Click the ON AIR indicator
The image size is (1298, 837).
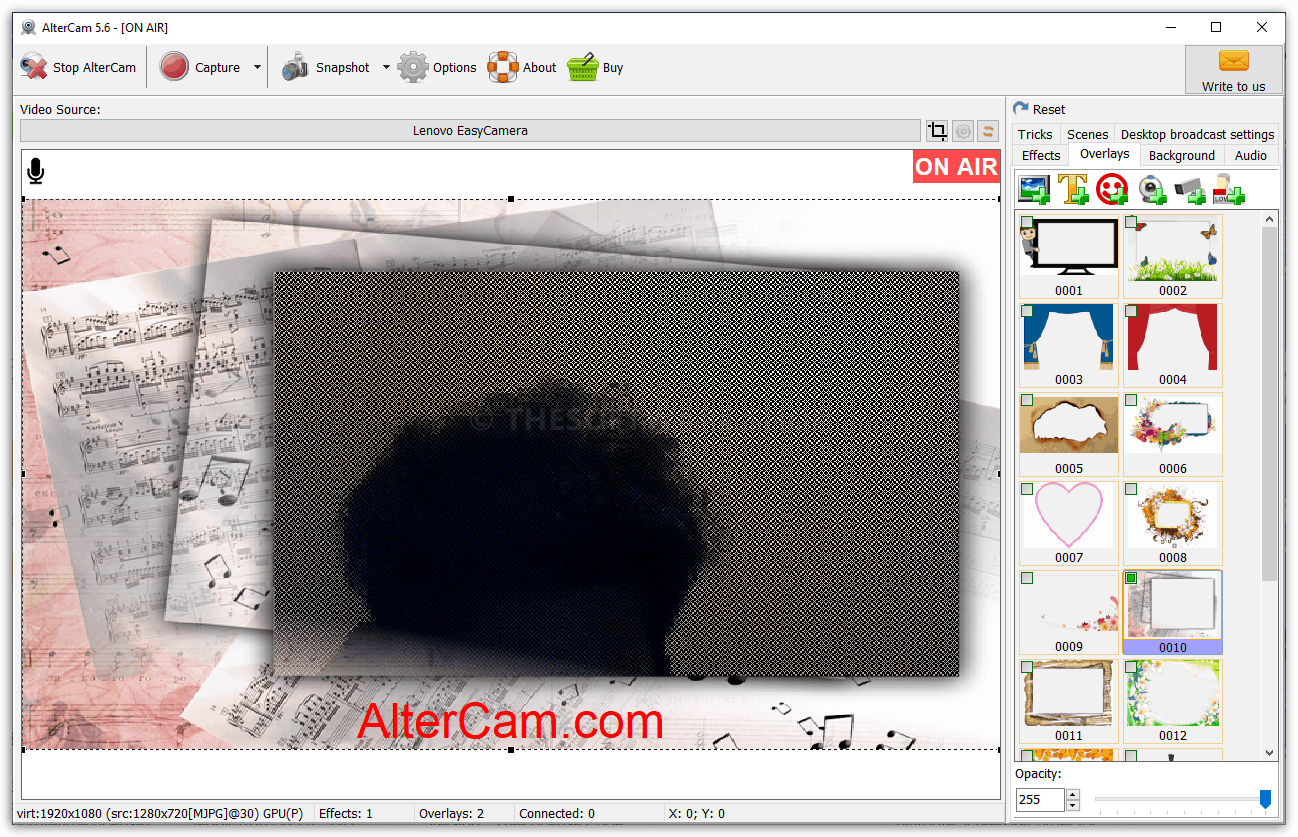click(956, 167)
